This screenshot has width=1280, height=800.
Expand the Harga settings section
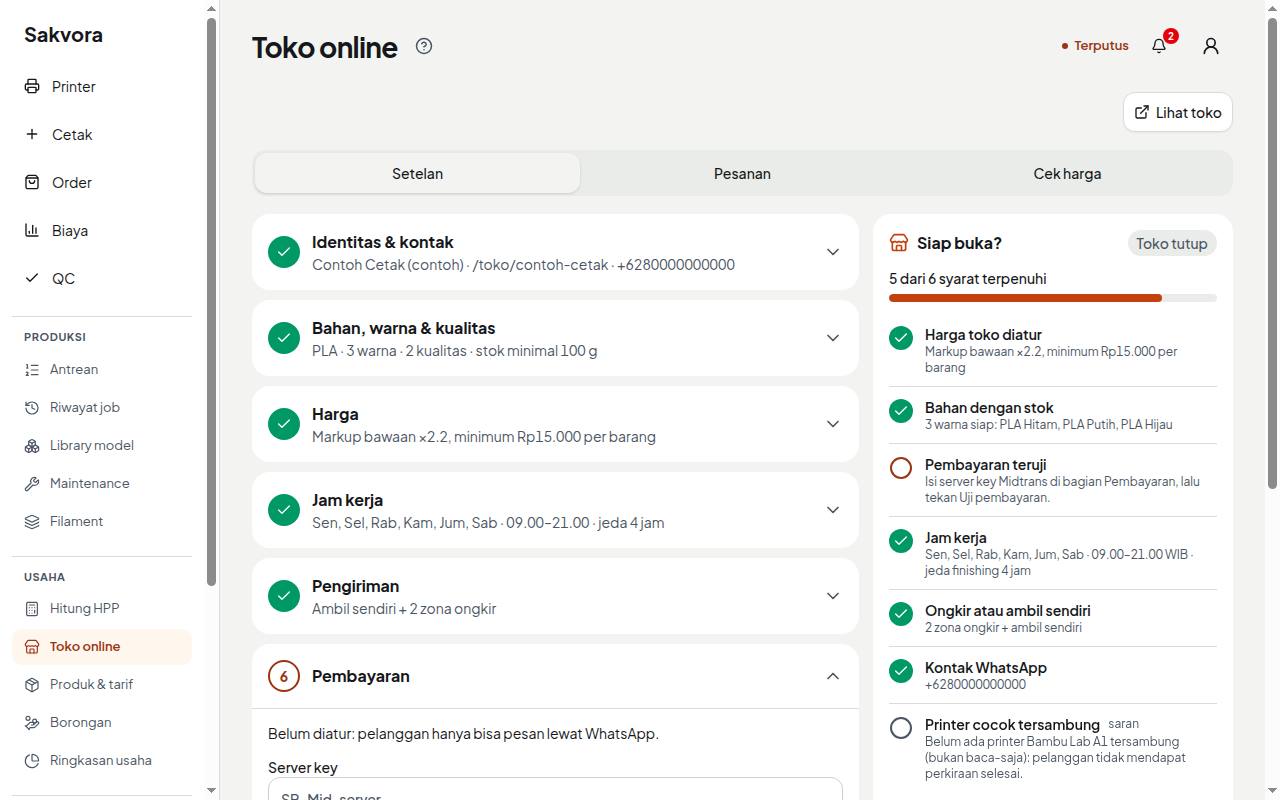[x=555, y=424]
